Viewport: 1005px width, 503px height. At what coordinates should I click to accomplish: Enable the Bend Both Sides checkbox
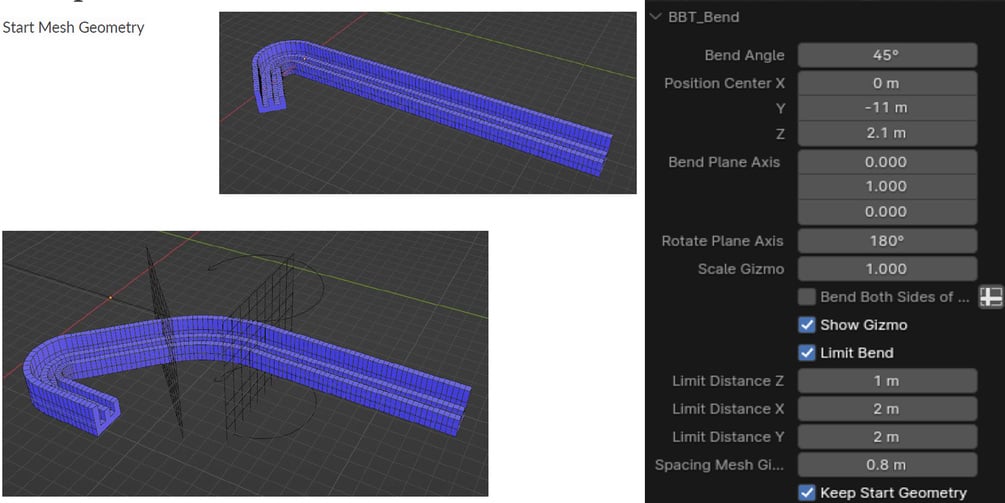(x=807, y=297)
